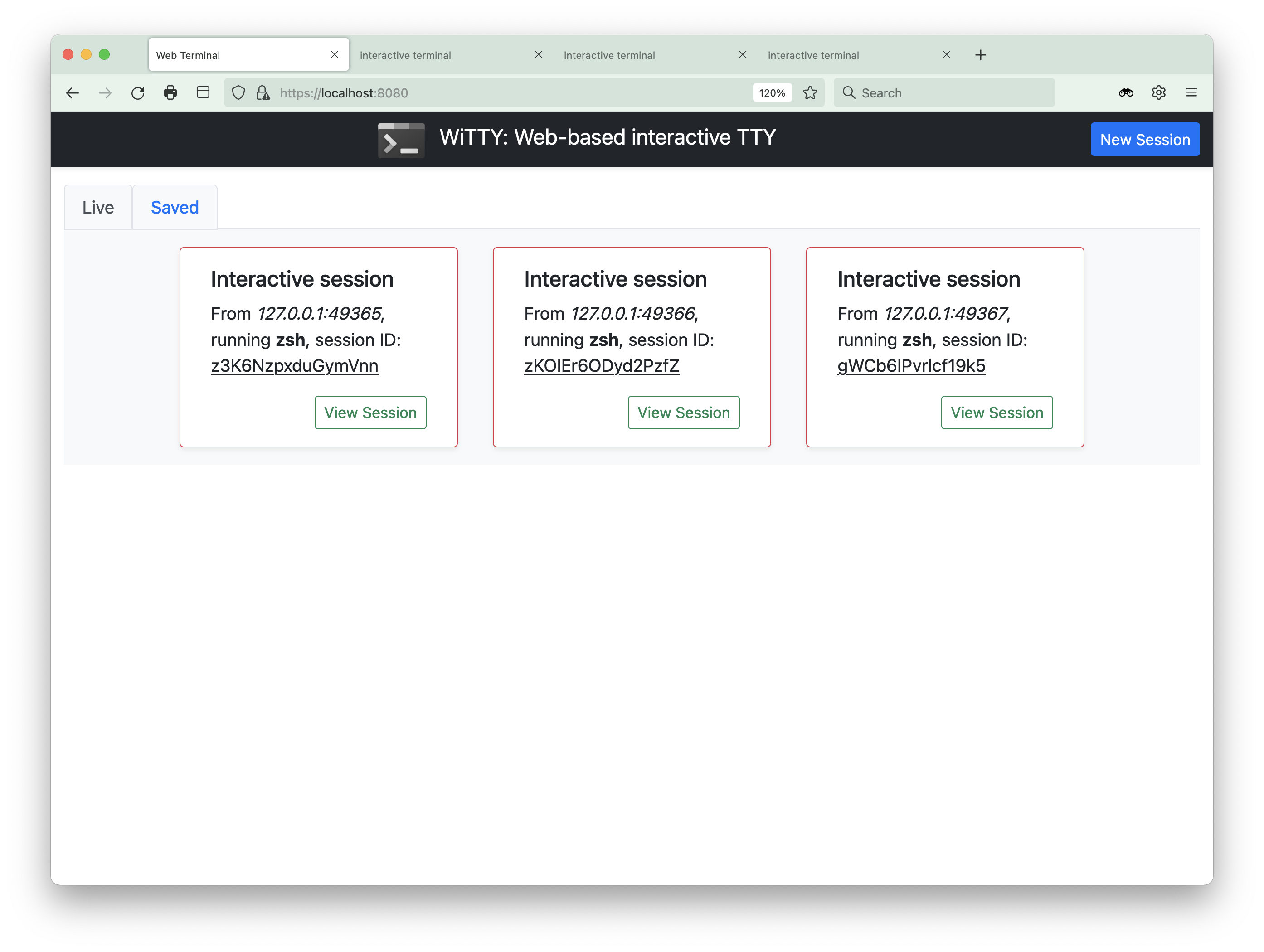Open session link zKOIEr6ODyd2PzfZ
Viewport: 1264px width, 952px height.
602,366
